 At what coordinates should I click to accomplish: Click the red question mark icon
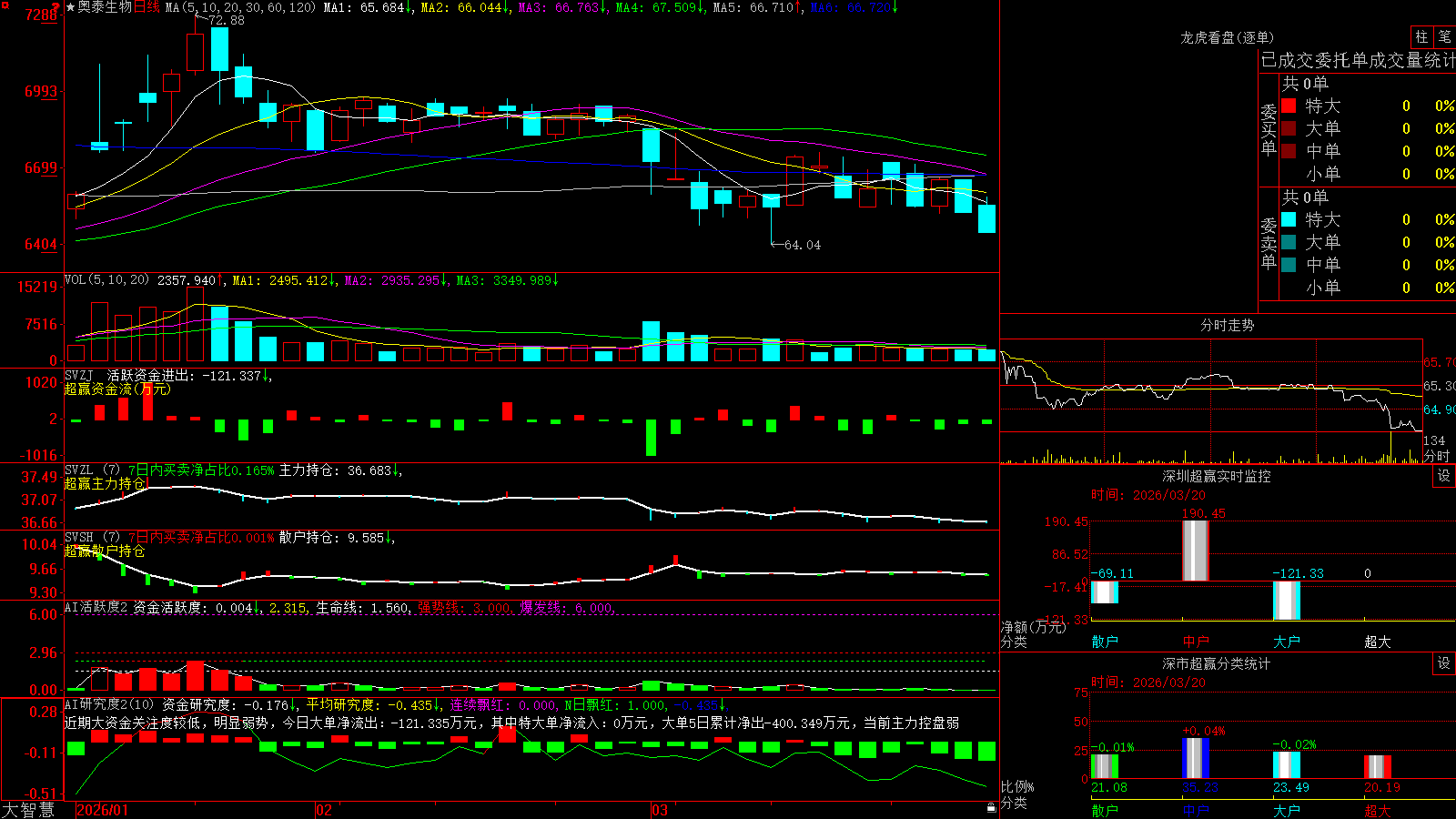[56, 6]
